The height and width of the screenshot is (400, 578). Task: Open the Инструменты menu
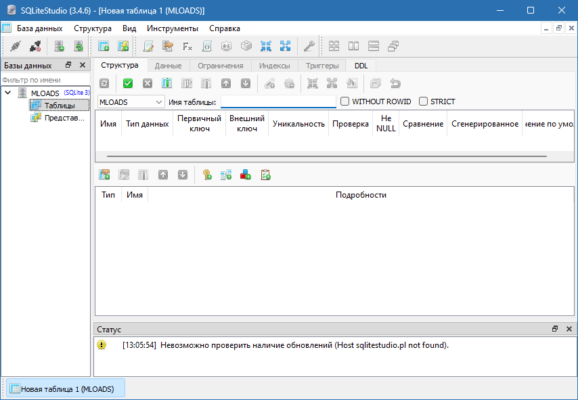[173, 28]
